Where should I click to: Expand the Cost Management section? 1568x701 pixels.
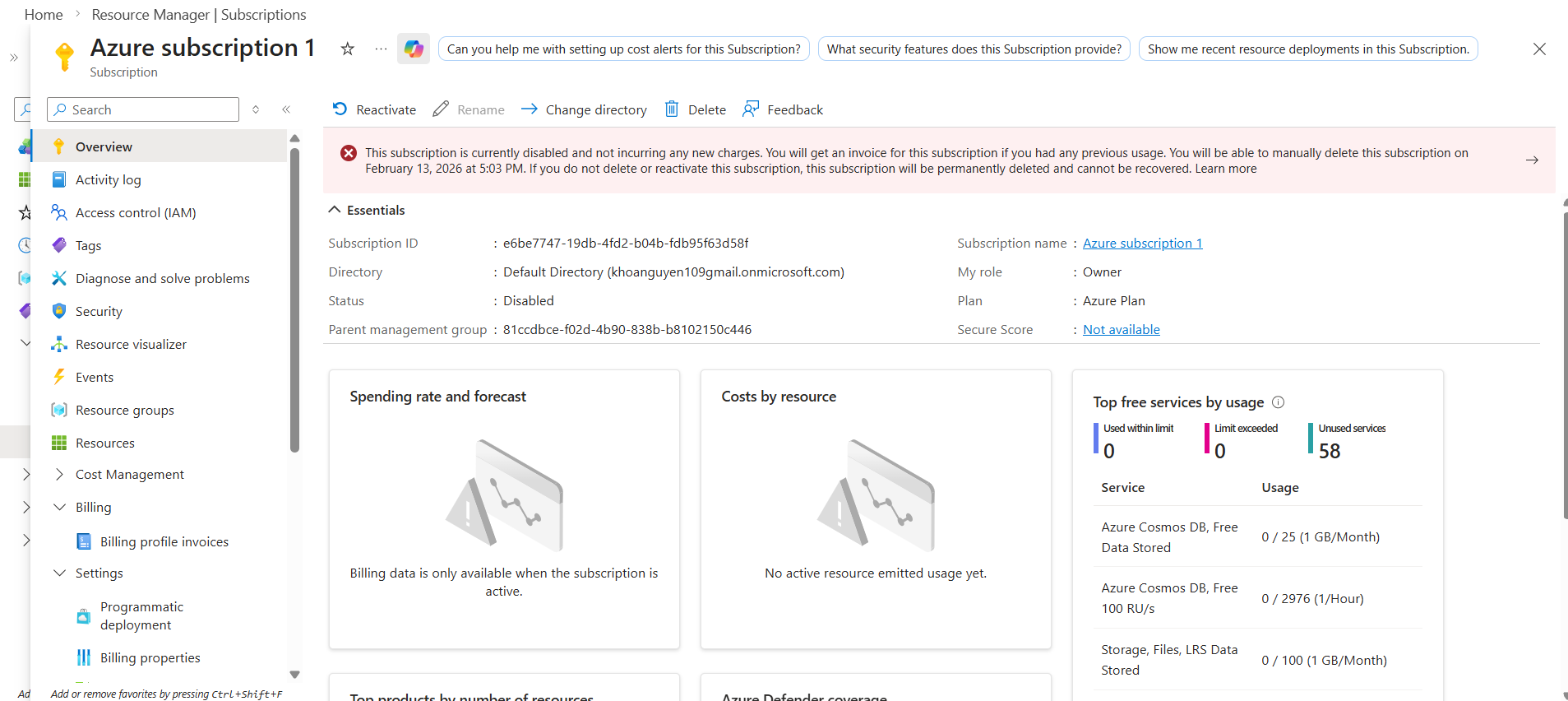click(x=59, y=474)
